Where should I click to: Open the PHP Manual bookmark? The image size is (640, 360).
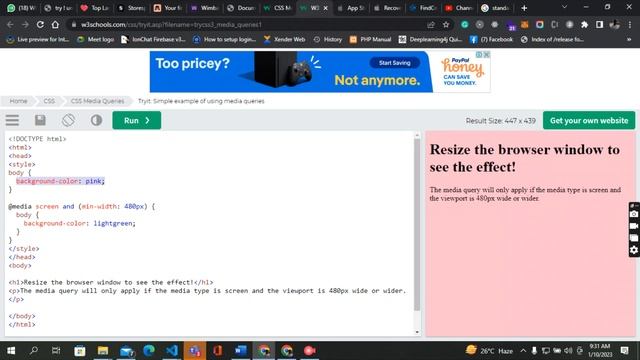tap(371, 40)
